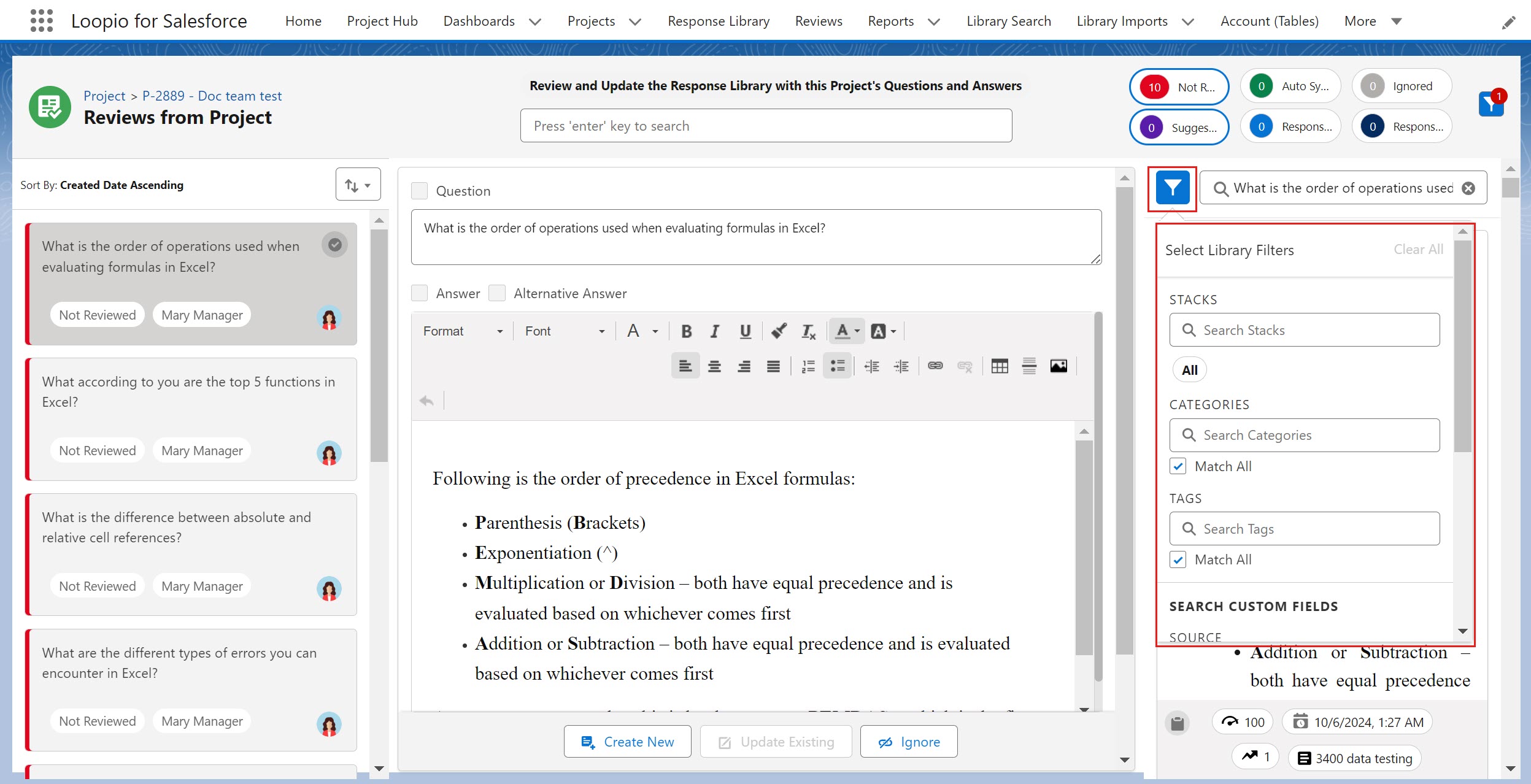The width and height of the screenshot is (1531, 784).
Task: Open the Response Library tab
Action: [719, 21]
